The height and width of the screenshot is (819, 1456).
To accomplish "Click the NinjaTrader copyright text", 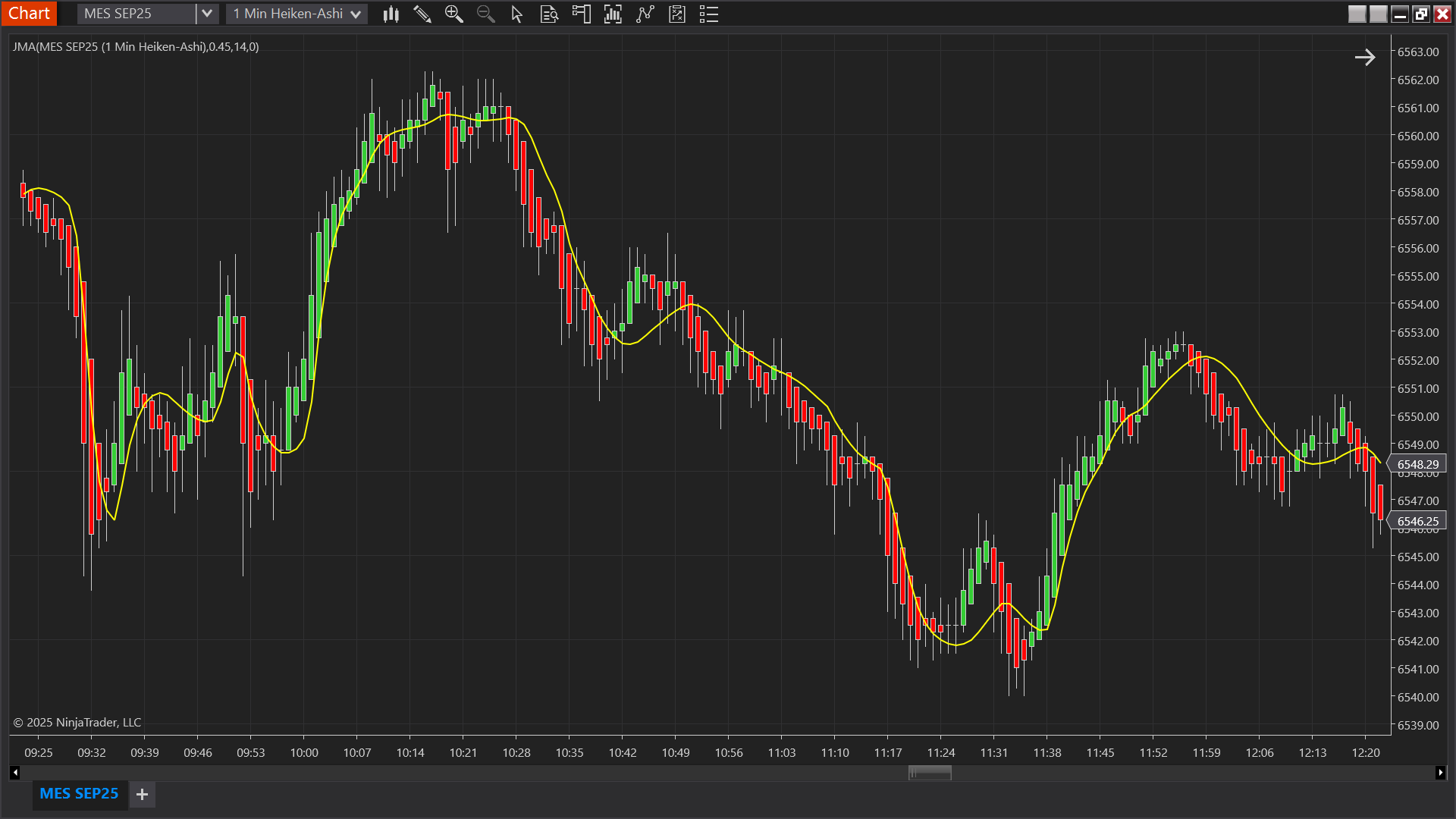I will (x=76, y=722).
